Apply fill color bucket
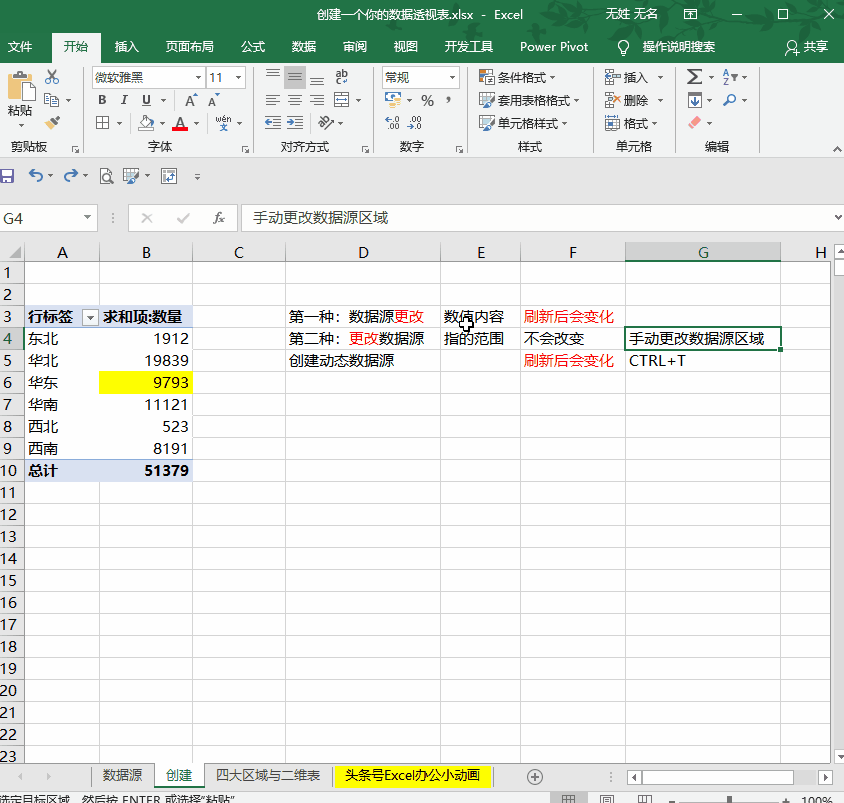 [146, 123]
